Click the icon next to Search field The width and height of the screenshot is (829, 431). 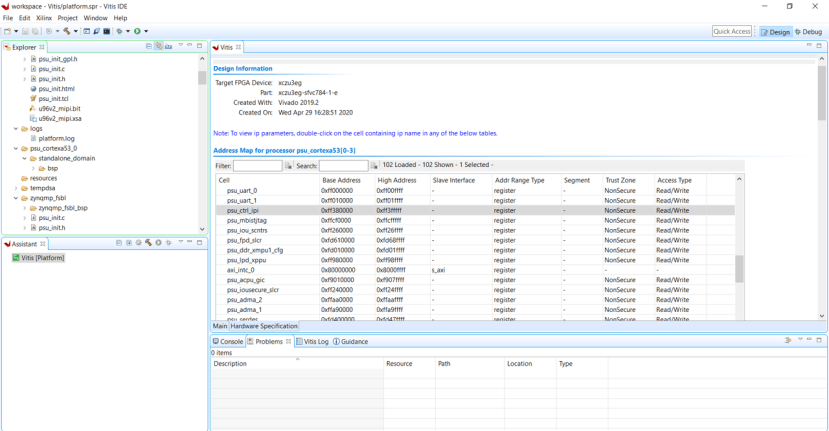tap(374, 166)
